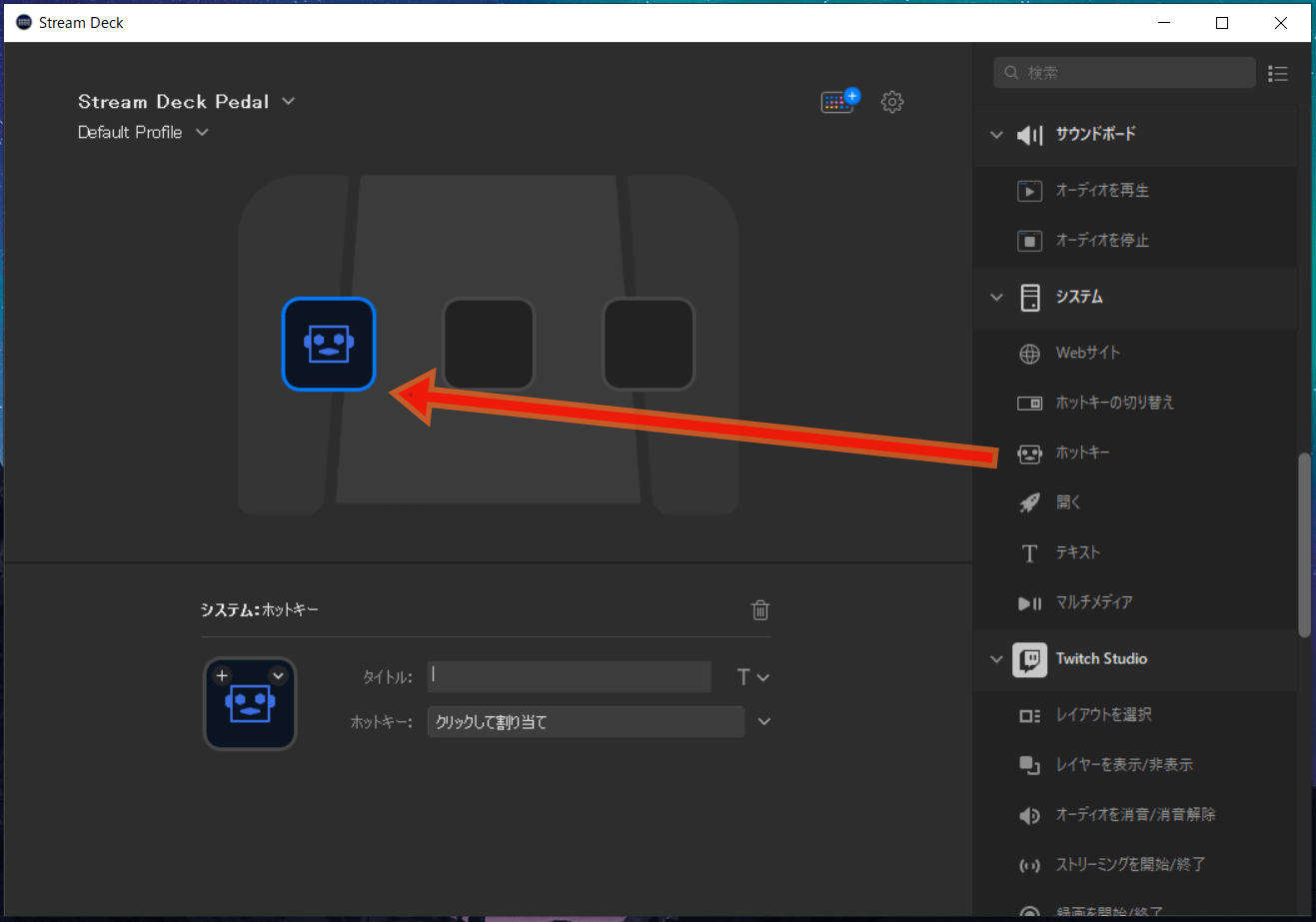Select the ホットキー robot action icon

pos(1029,454)
